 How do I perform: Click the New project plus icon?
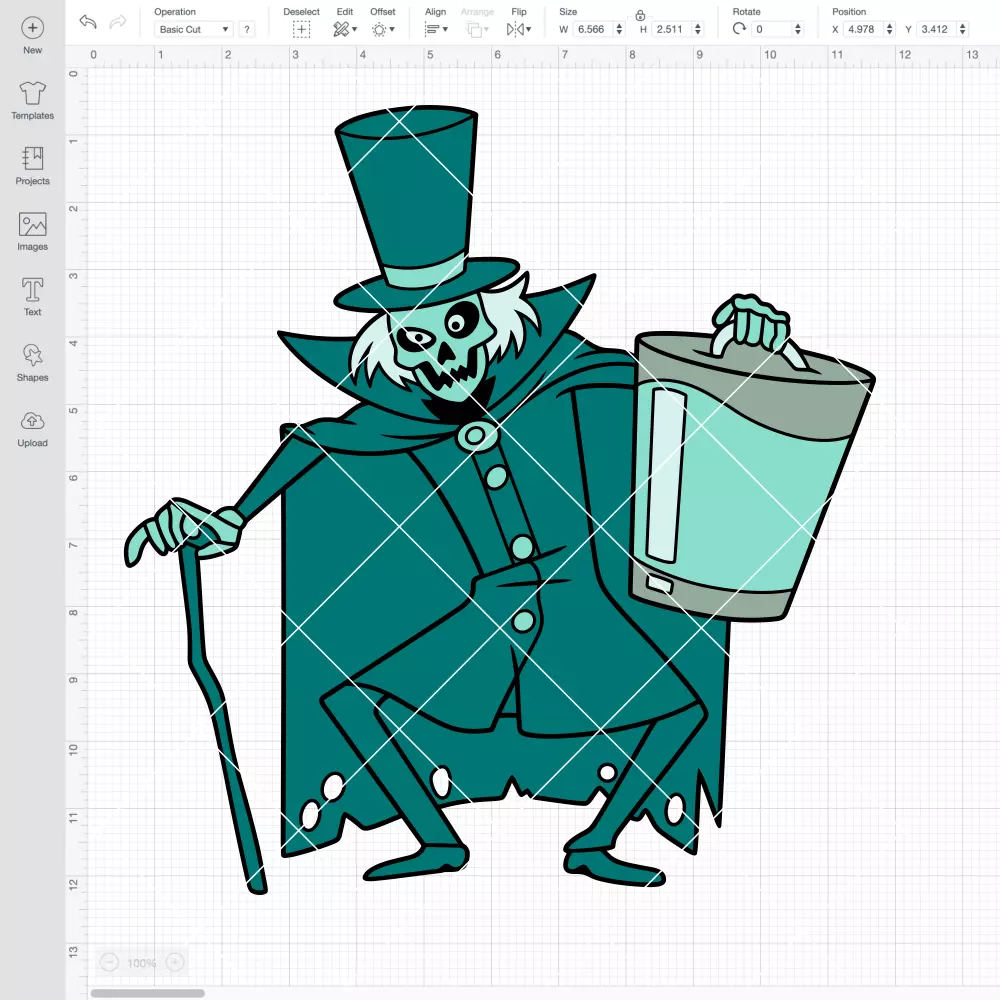pos(33,28)
